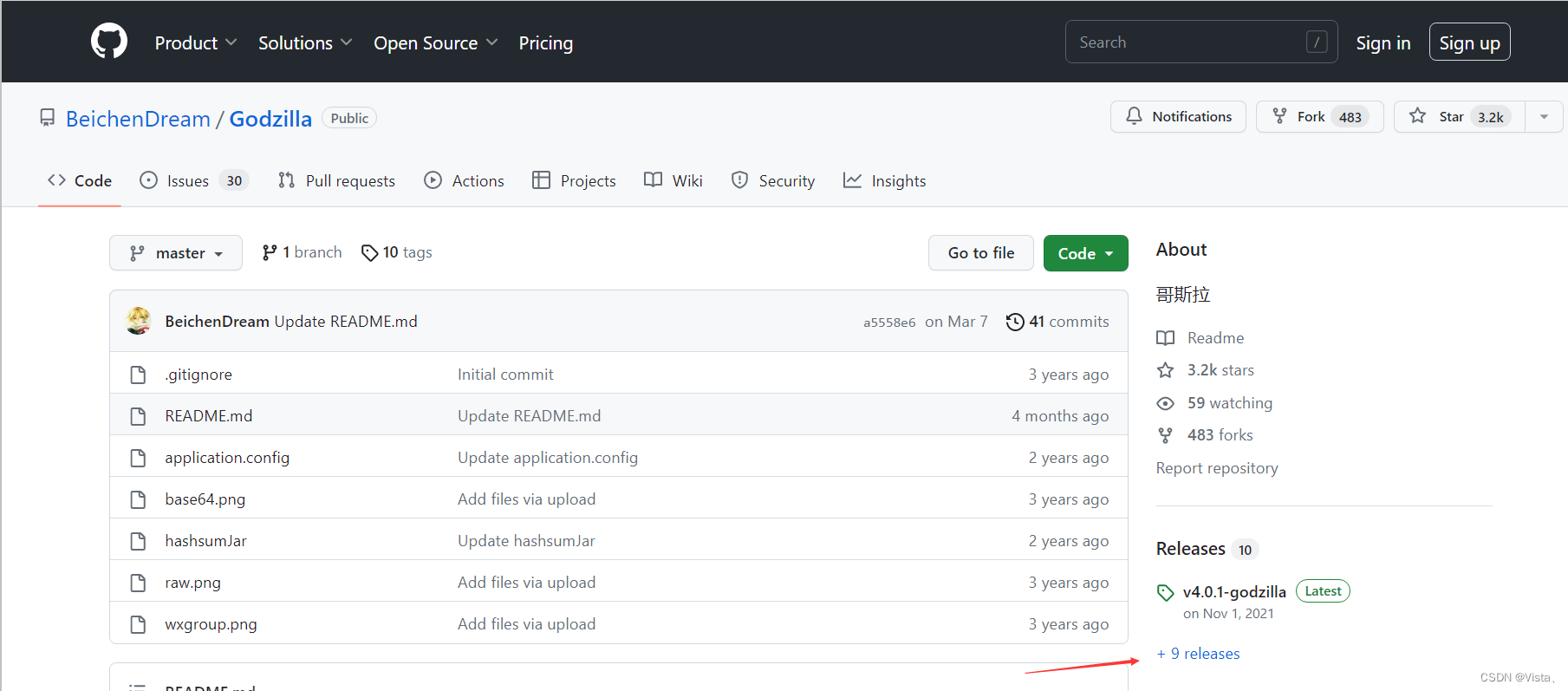Click the tag icon beside v4.0.1-godzilla

click(1166, 593)
